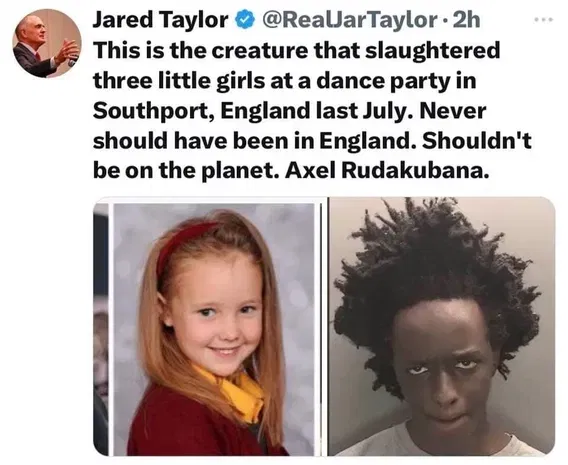This screenshot has width=568, height=465.
Task: Open the mugshot photo on the right
Action: coord(442,327)
